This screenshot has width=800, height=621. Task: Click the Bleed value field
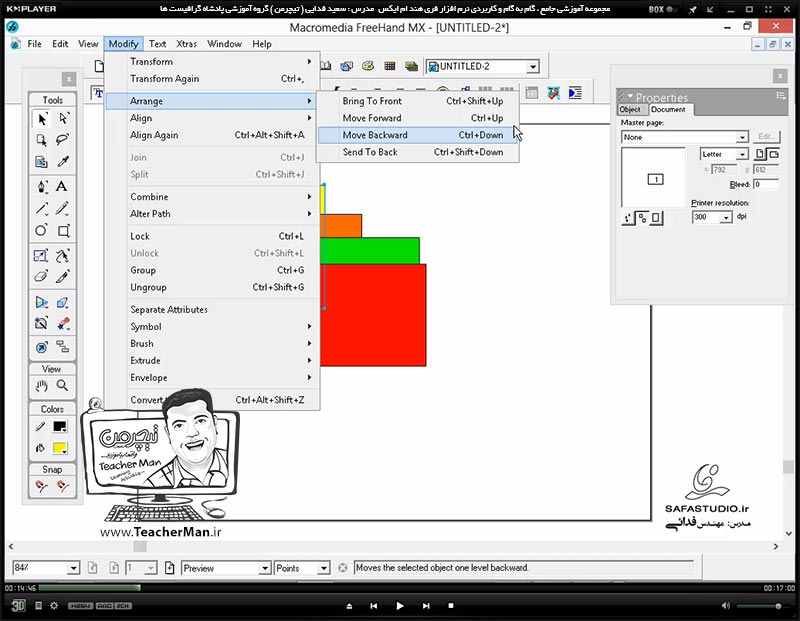click(766, 184)
